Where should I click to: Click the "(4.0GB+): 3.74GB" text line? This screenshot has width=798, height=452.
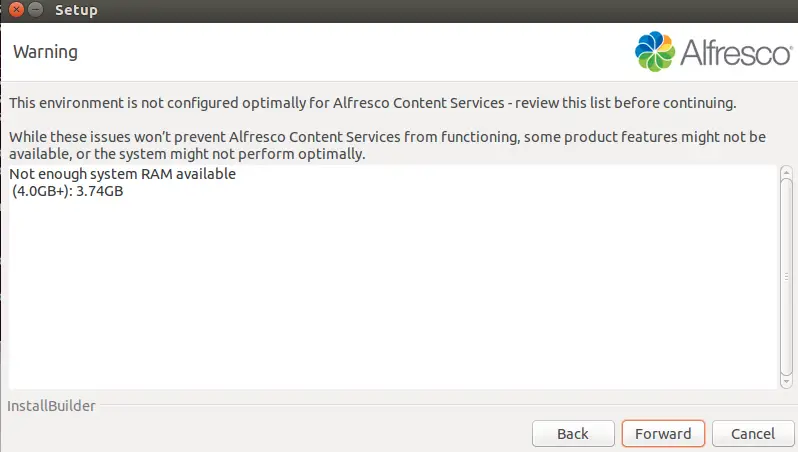click(x=68, y=191)
